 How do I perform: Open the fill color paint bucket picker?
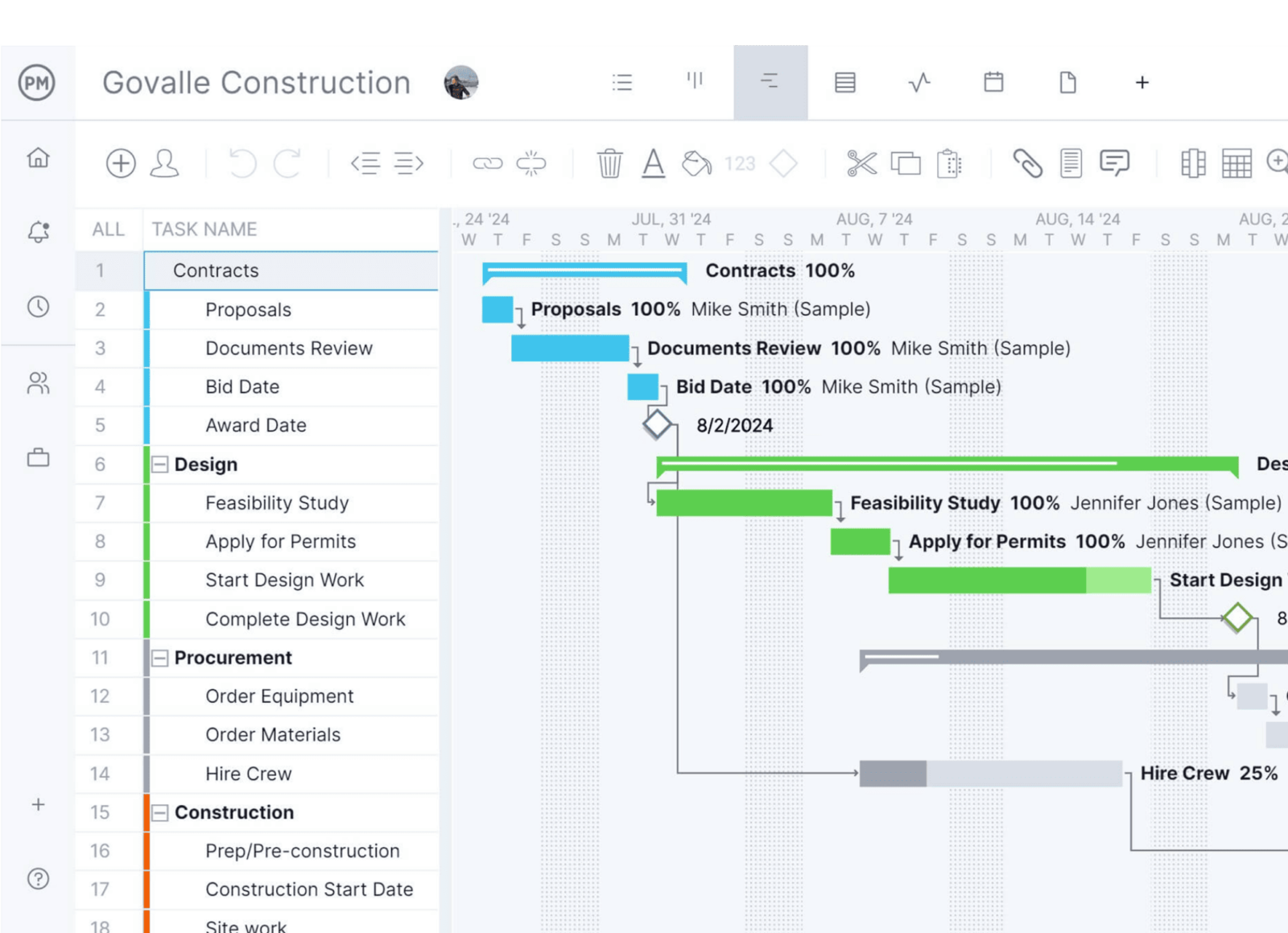click(x=696, y=163)
